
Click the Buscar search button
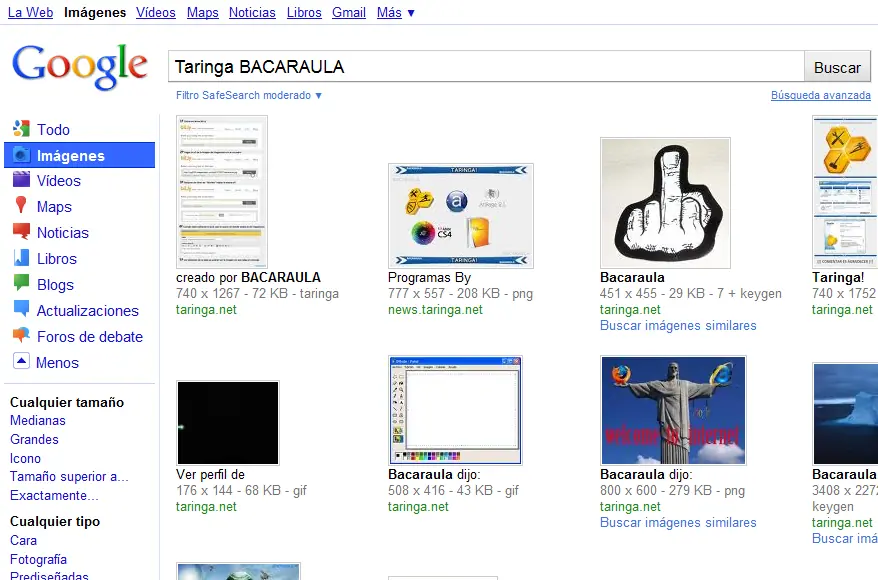pos(837,67)
